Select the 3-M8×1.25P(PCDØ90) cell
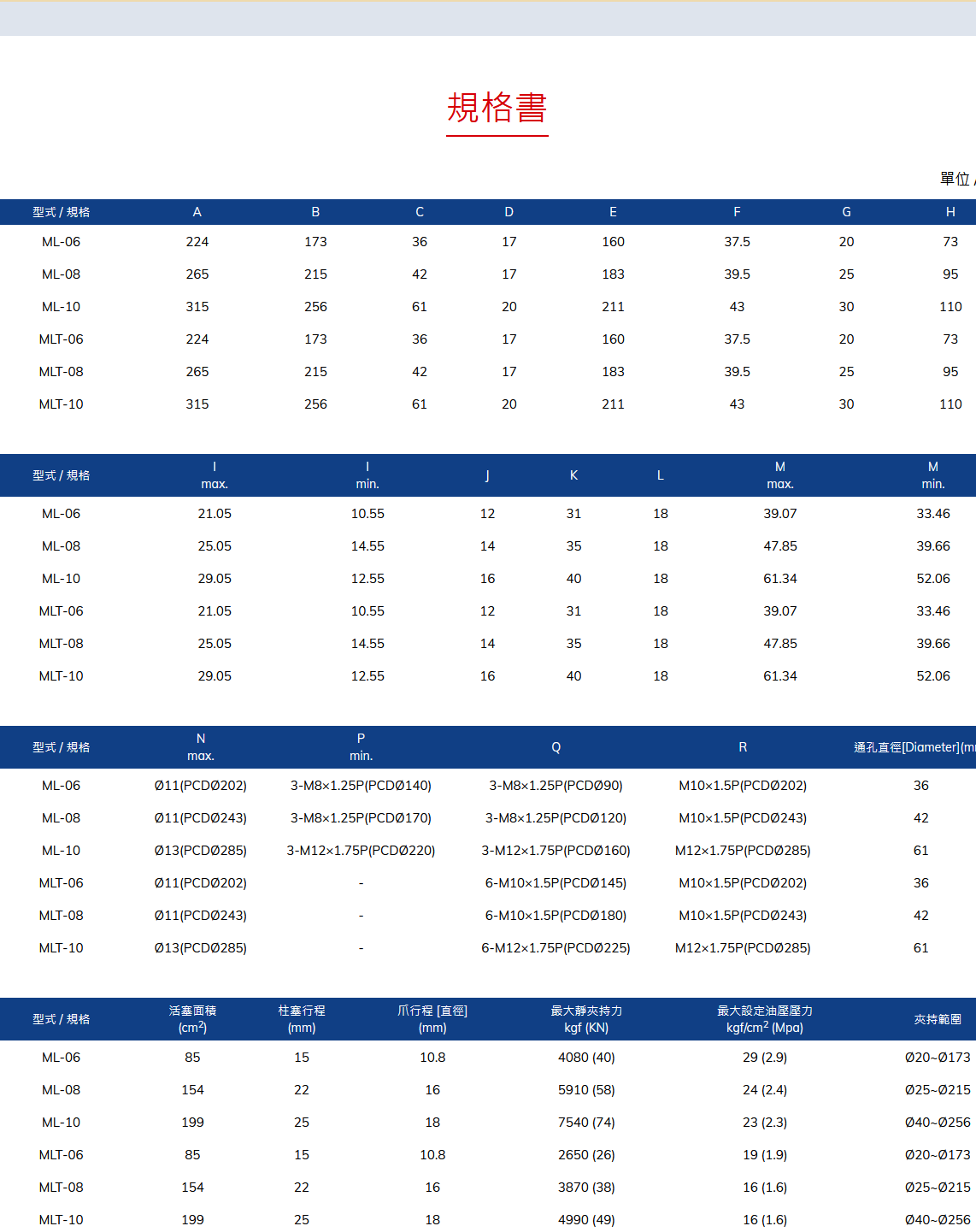Image resolution: width=976 pixels, height=1232 pixels. click(x=556, y=786)
